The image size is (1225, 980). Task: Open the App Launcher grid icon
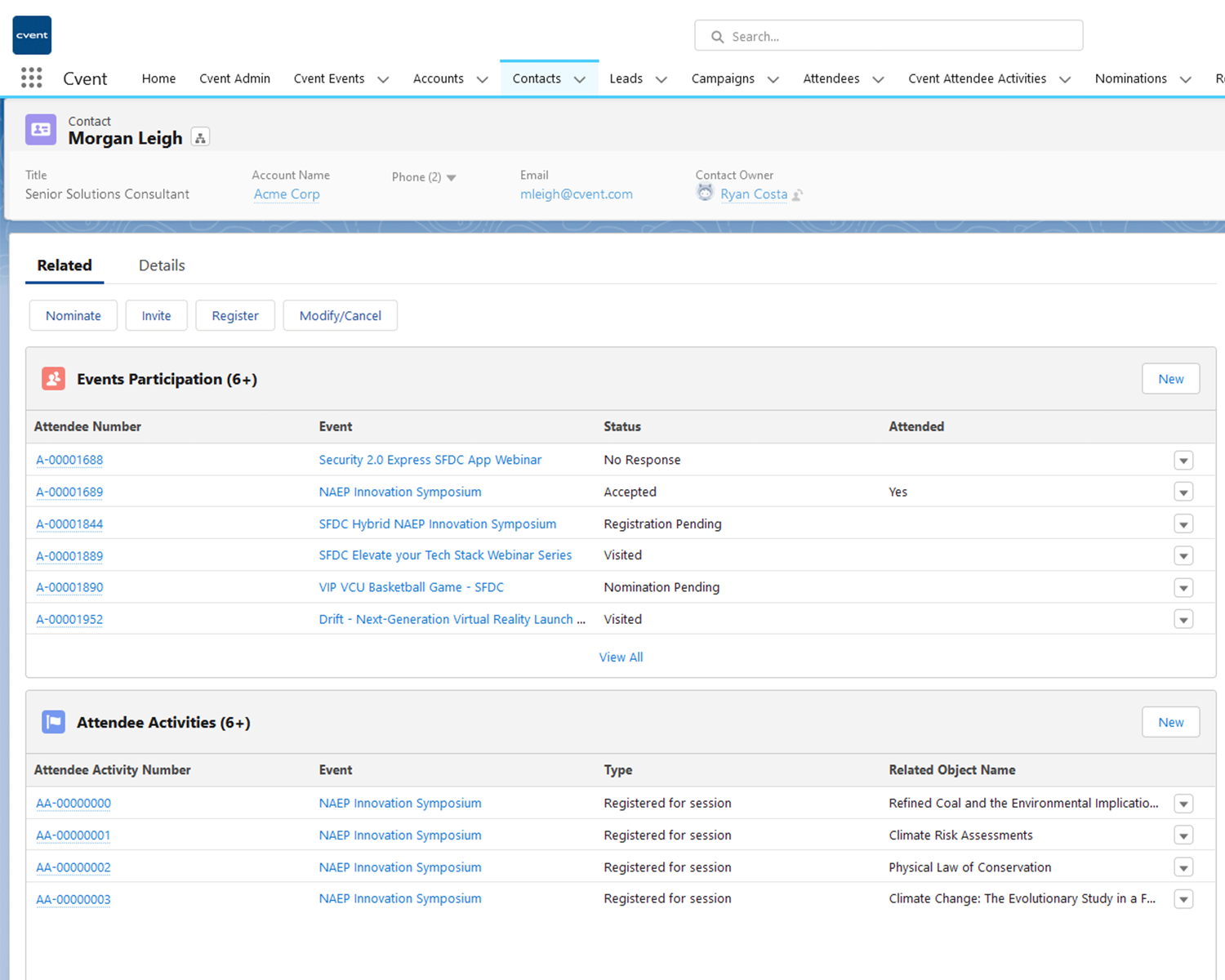(x=31, y=78)
